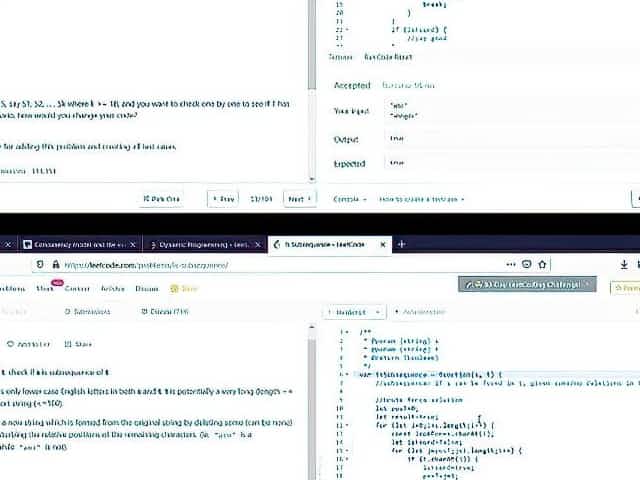Click the leetcode.com URL address field
640x480 pixels.
coord(250,265)
